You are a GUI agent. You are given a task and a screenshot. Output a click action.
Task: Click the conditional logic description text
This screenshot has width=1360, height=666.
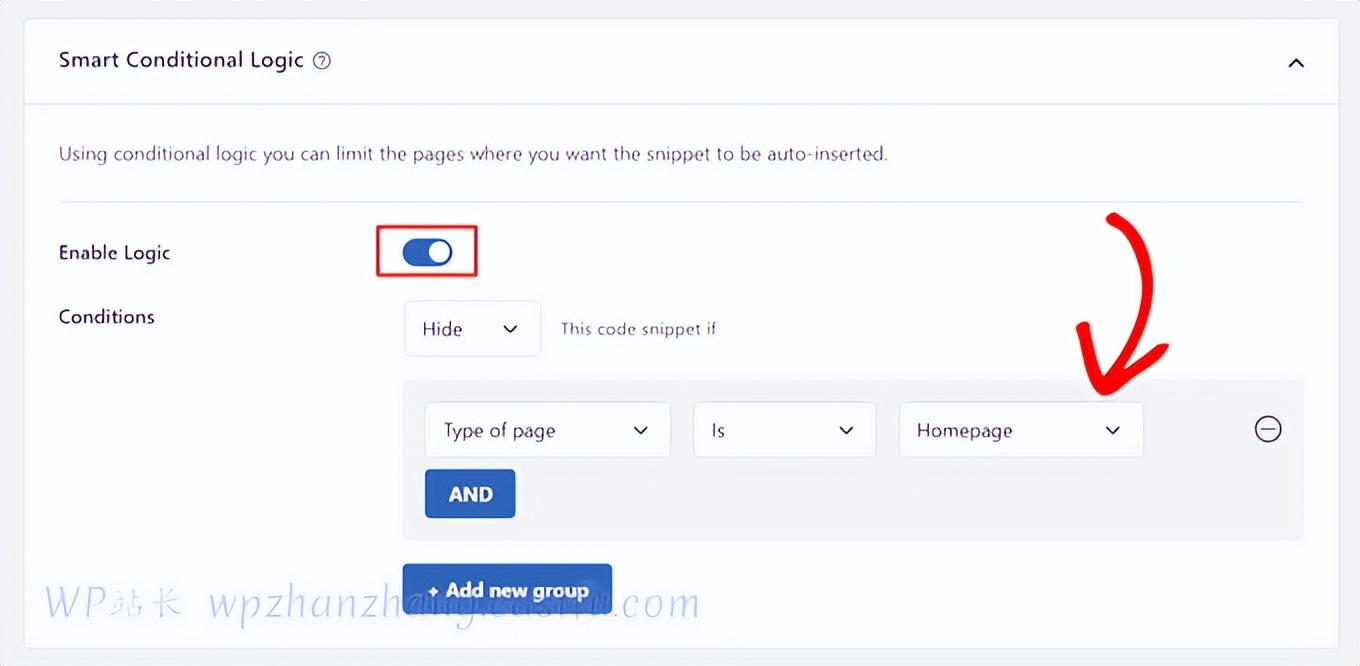click(473, 155)
